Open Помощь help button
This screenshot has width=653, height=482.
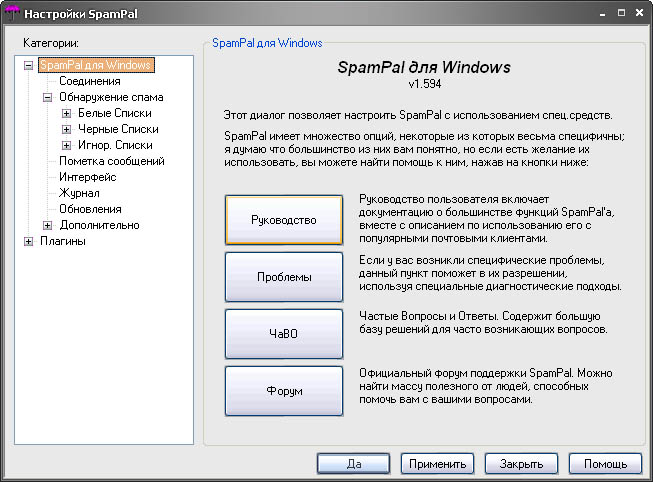click(605, 464)
